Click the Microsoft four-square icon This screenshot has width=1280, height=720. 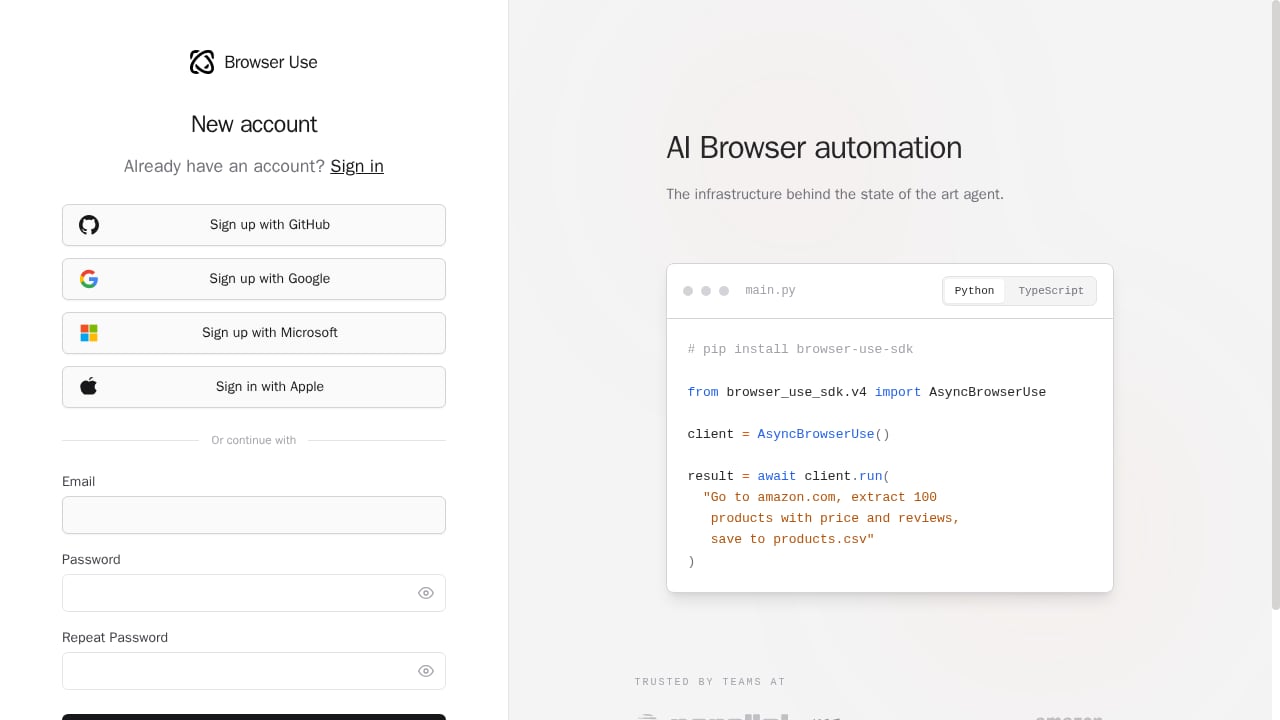pyautogui.click(x=89, y=333)
